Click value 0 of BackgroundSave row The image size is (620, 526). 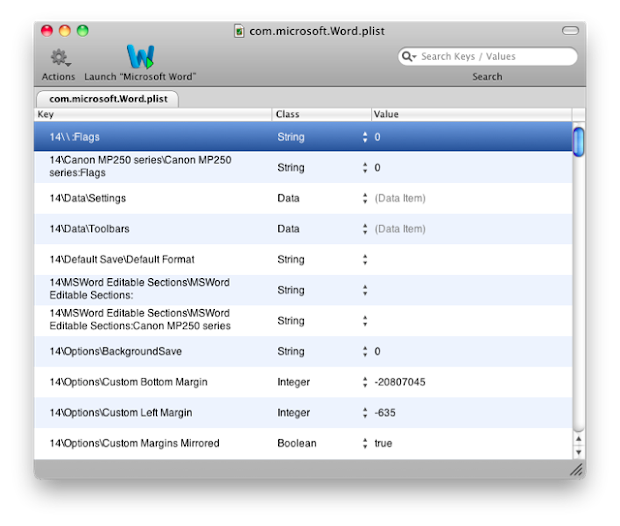click(377, 352)
